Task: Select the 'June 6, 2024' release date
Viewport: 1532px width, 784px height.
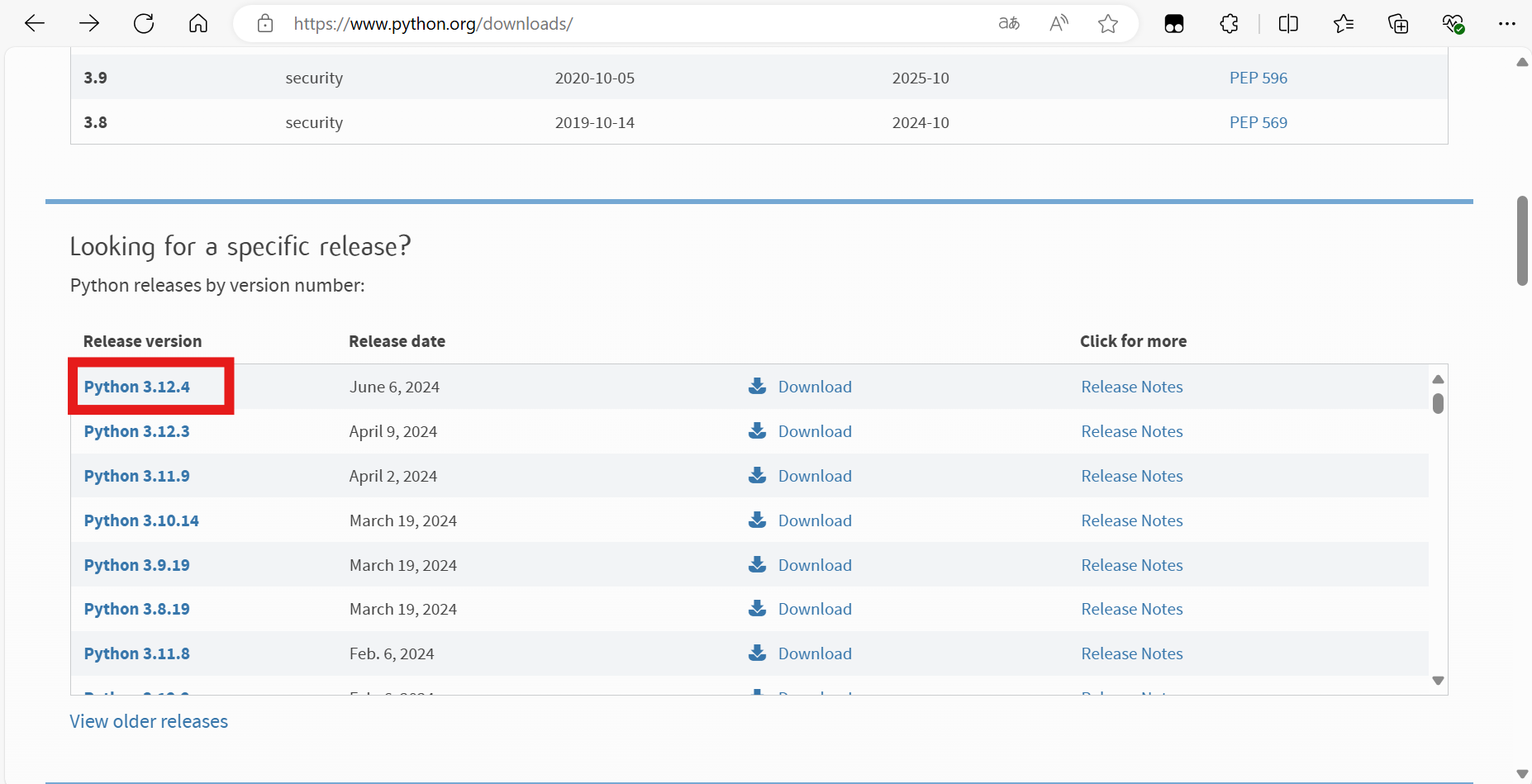Action: point(394,387)
